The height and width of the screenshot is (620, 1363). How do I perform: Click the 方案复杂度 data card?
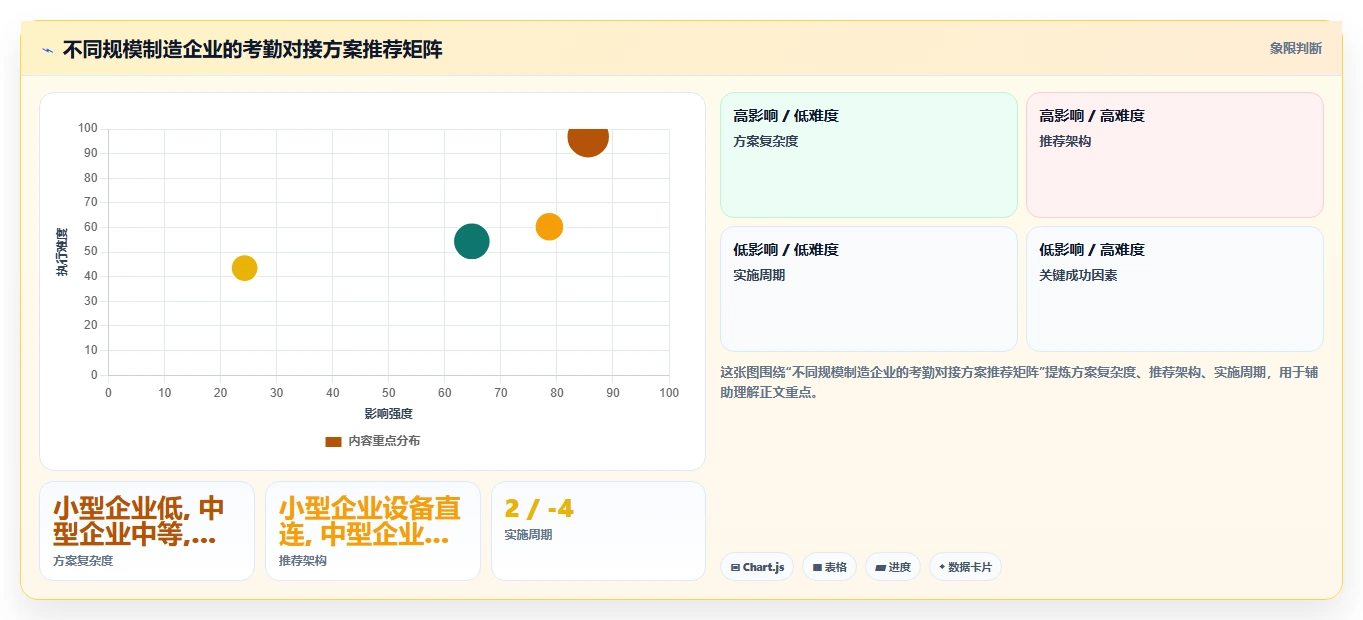click(147, 531)
